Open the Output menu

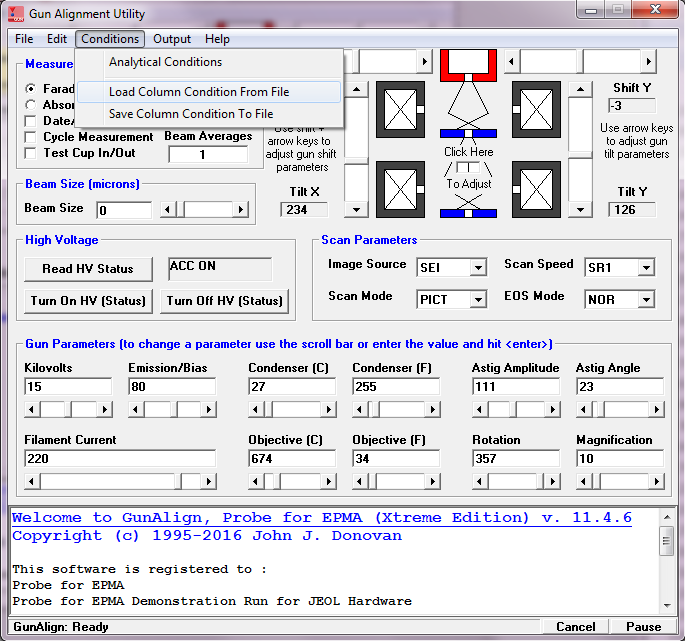(x=172, y=39)
